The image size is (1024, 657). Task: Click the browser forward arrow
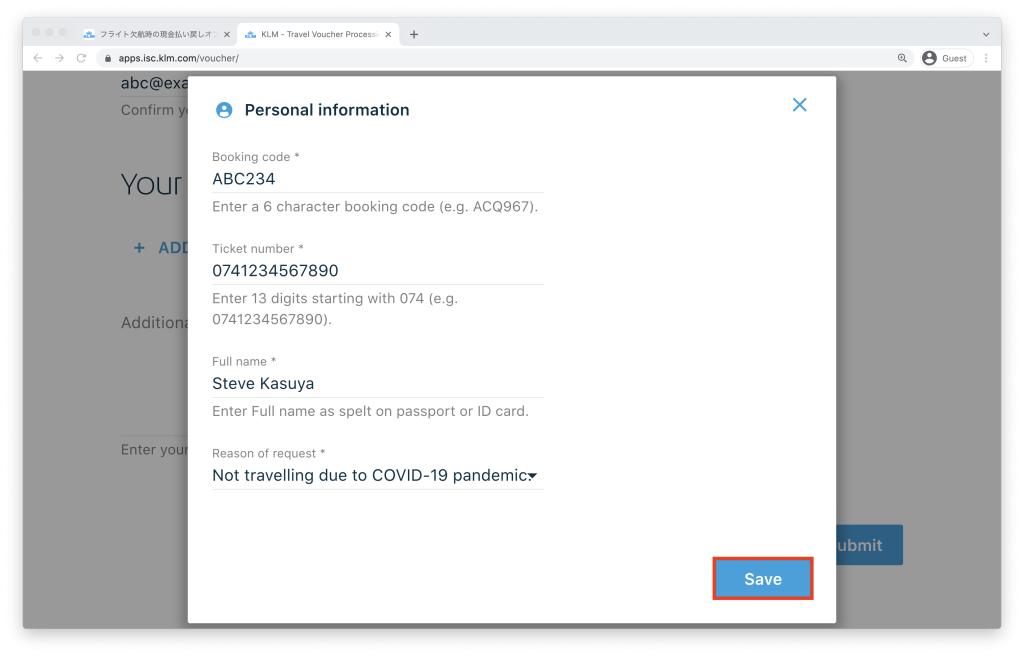click(59, 58)
